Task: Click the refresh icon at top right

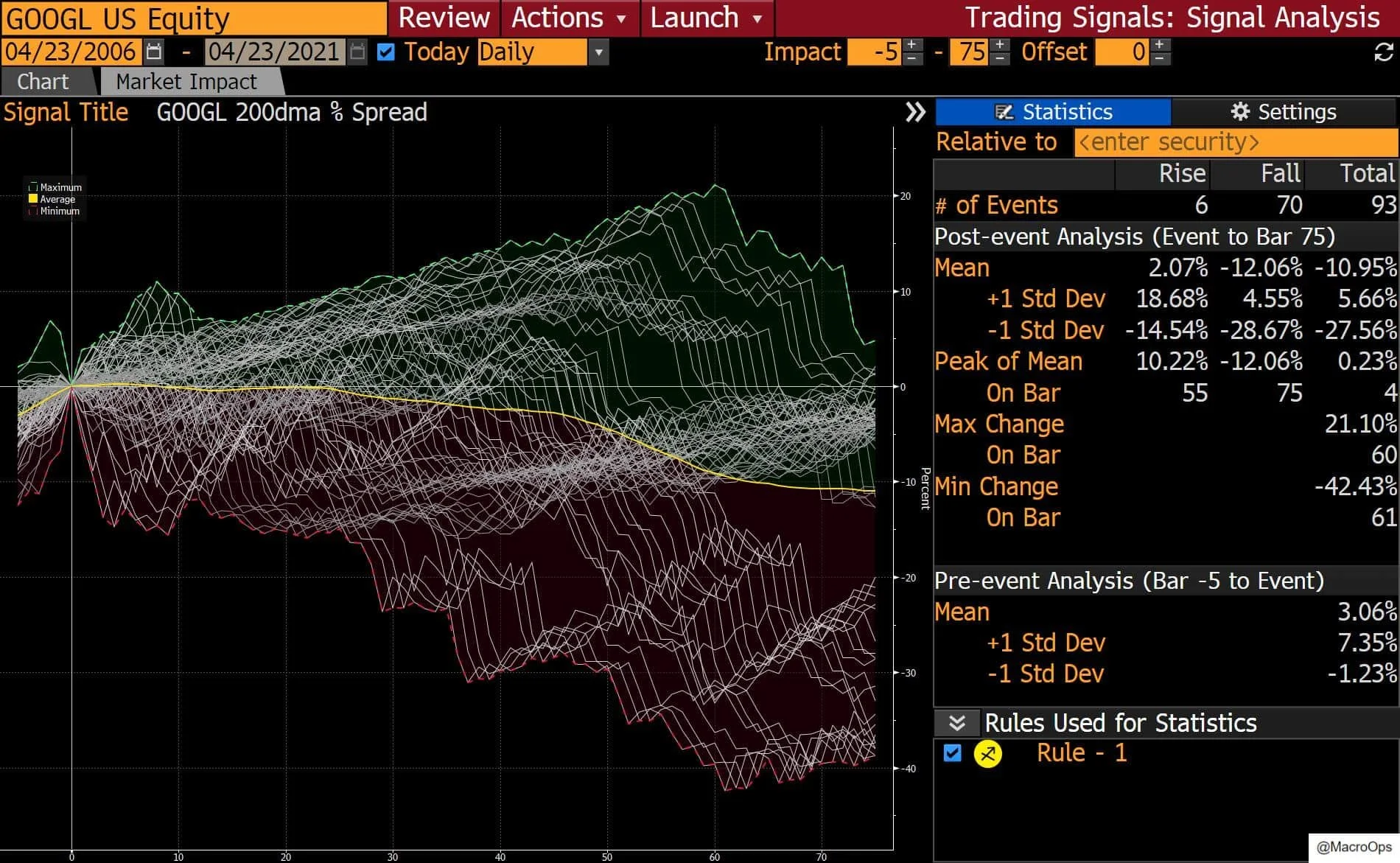Action: [x=1383, y=52]
